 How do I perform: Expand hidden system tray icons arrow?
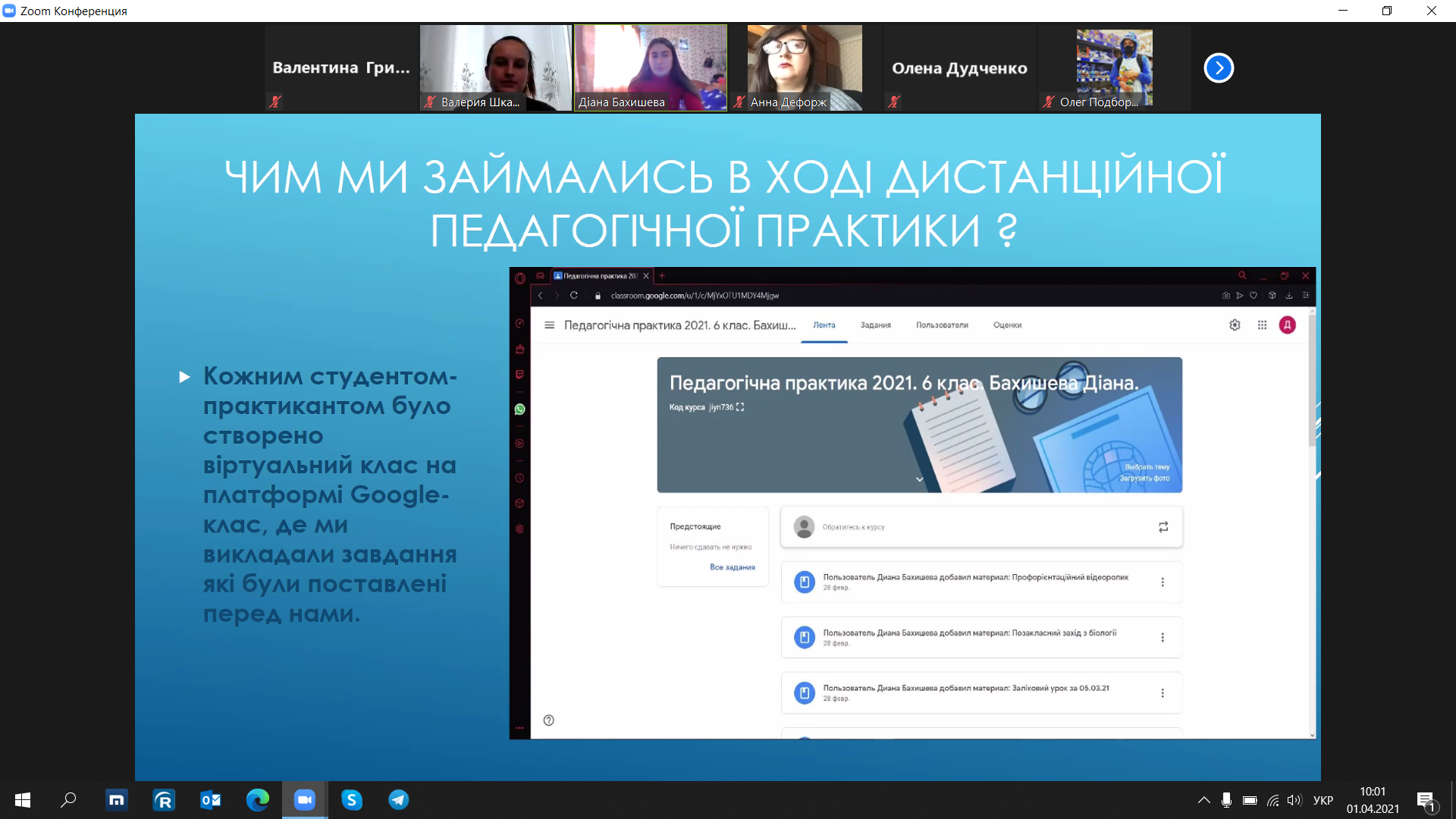click(x=1203, y=800)
